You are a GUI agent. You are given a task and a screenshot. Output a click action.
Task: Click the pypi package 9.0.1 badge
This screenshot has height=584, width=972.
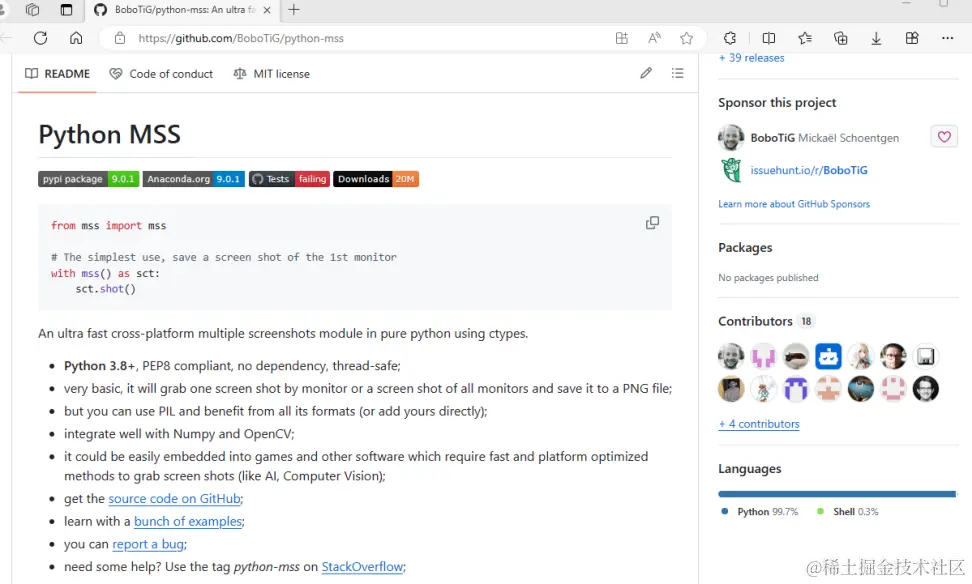[x=89, y=179]
